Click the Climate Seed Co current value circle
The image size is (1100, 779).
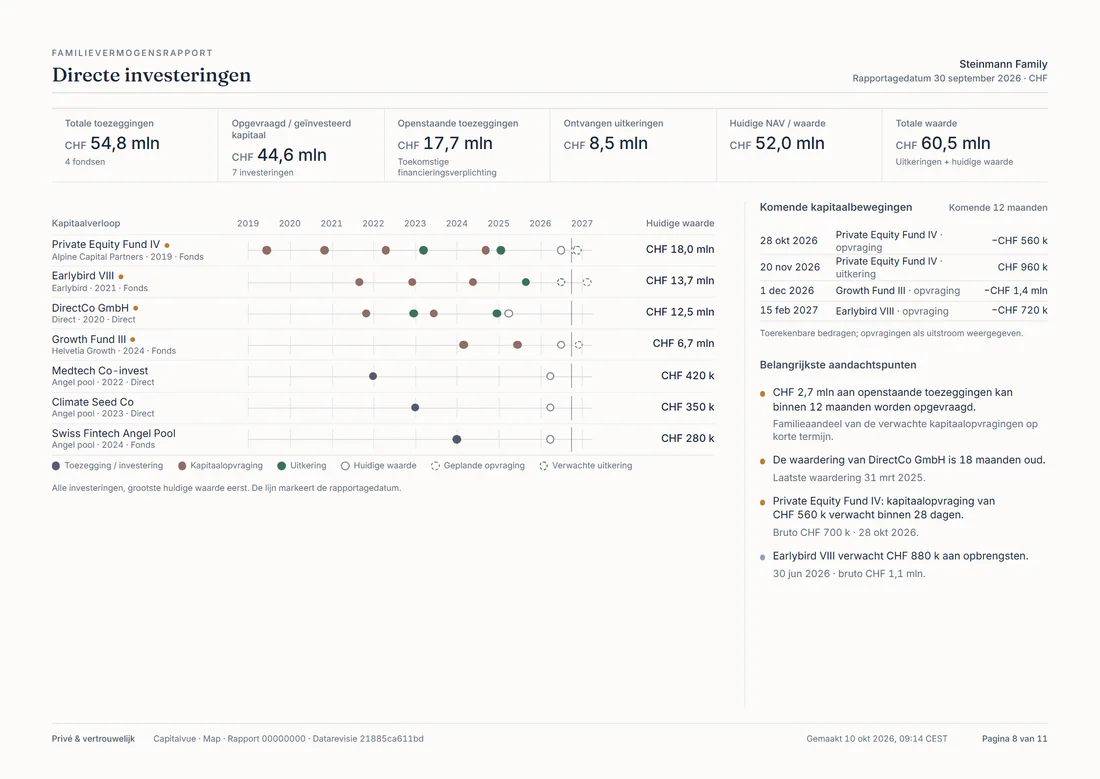(x=550, y=408)
